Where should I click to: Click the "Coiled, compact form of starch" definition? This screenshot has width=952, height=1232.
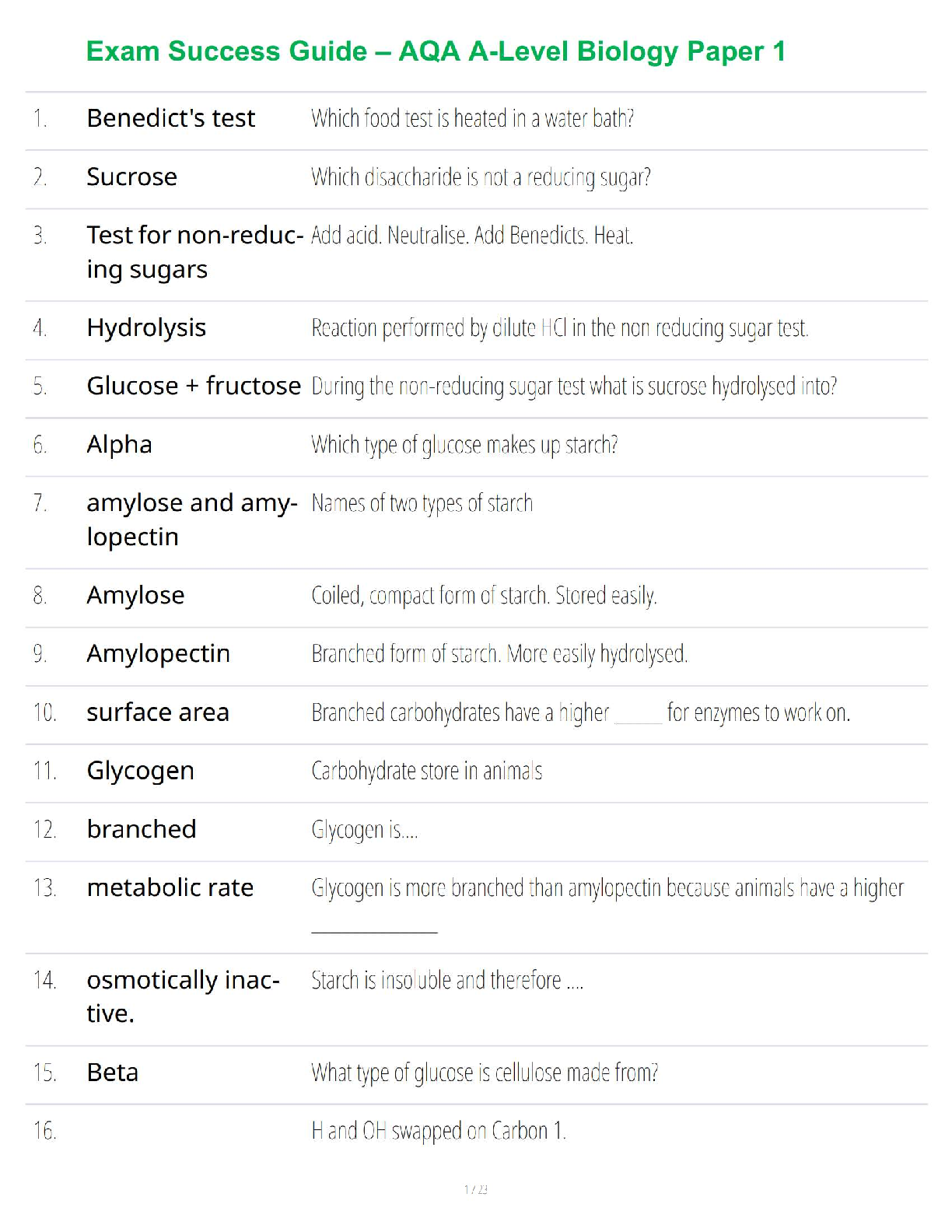484,596
